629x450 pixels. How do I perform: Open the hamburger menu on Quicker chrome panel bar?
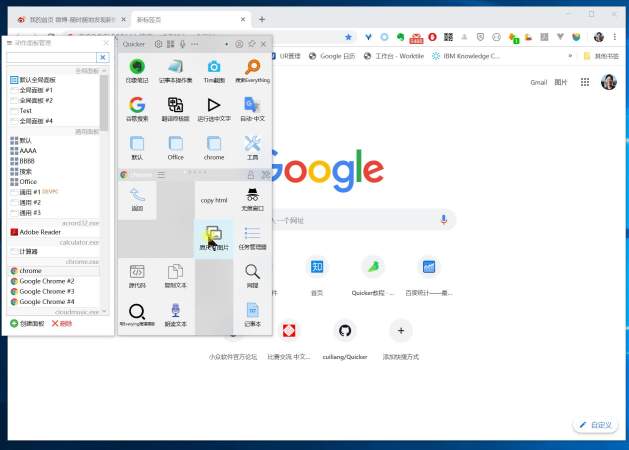(x=161, y=174)
